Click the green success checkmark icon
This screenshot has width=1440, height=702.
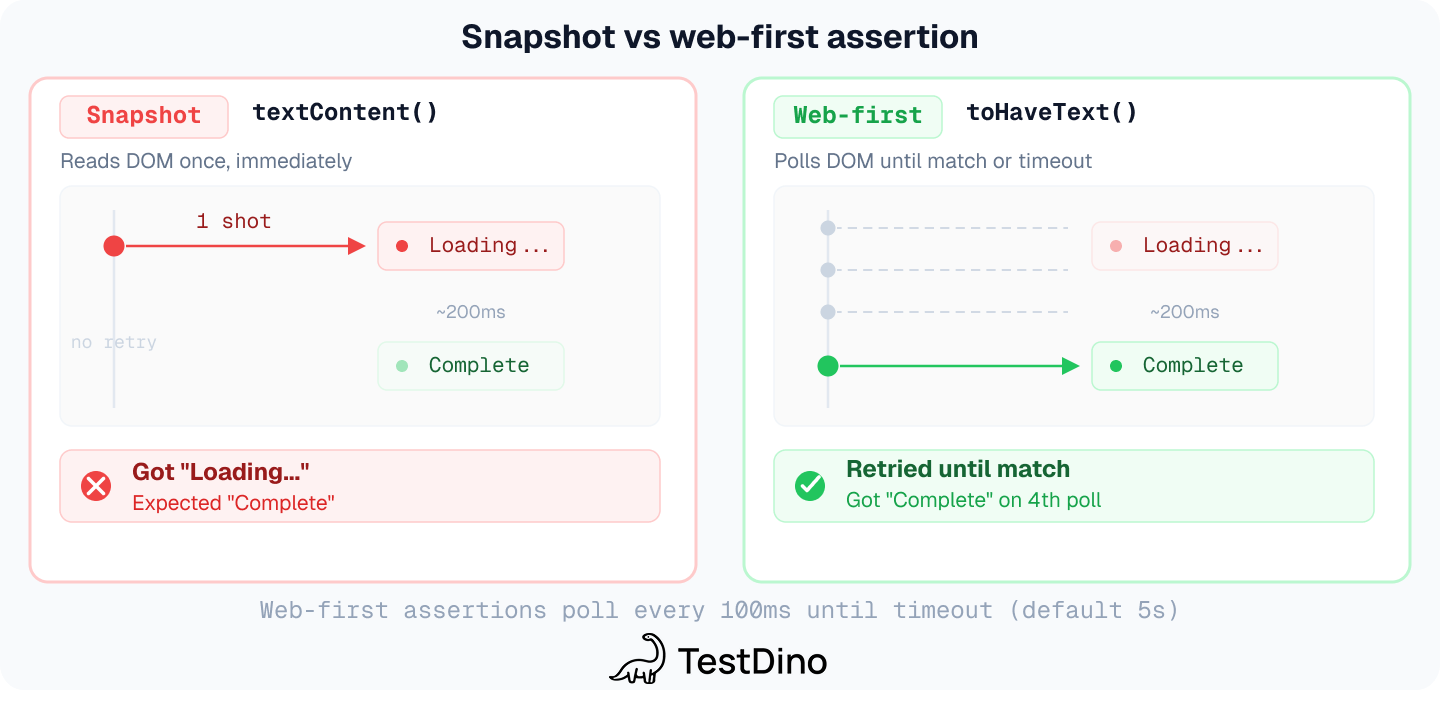tap(809, 486)
